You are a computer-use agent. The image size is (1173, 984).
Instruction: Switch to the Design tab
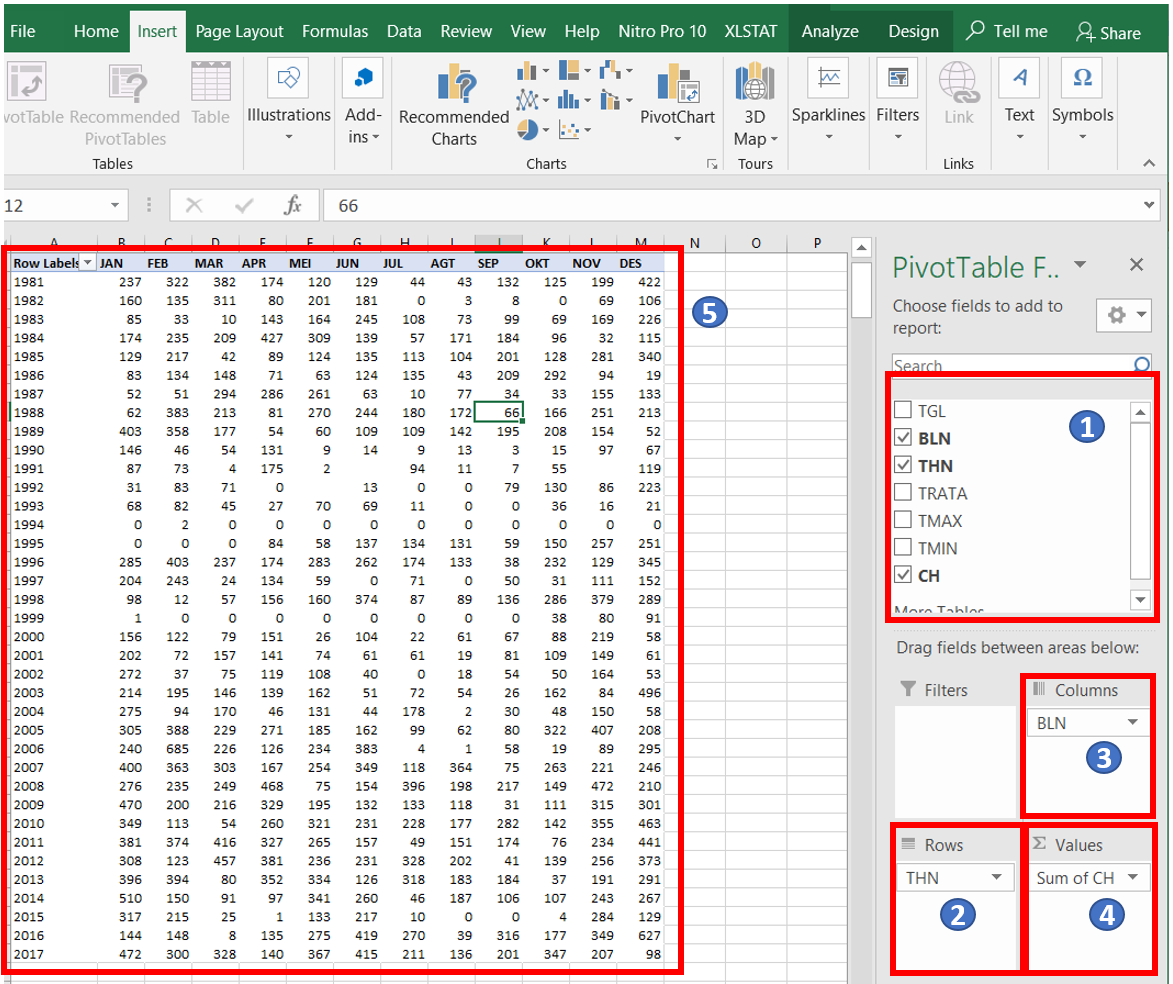point(913,31)
